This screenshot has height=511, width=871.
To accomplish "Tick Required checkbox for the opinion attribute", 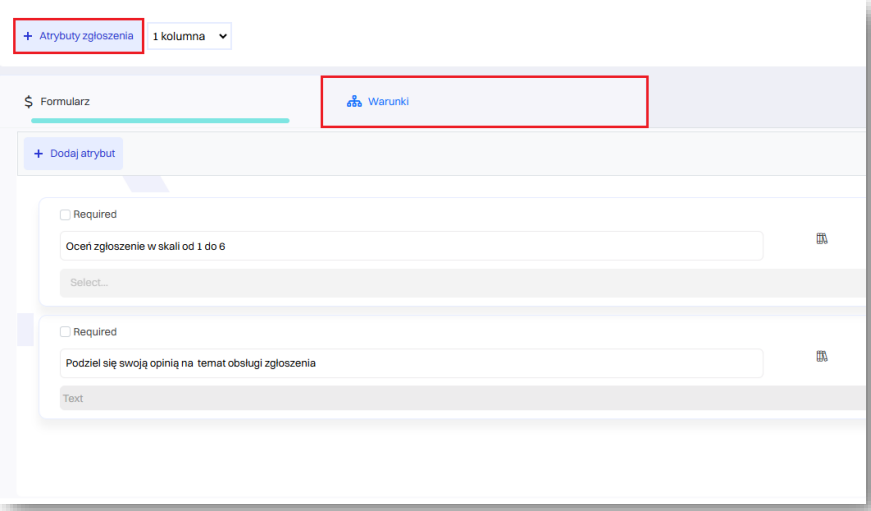I will (x=65, y=332).
